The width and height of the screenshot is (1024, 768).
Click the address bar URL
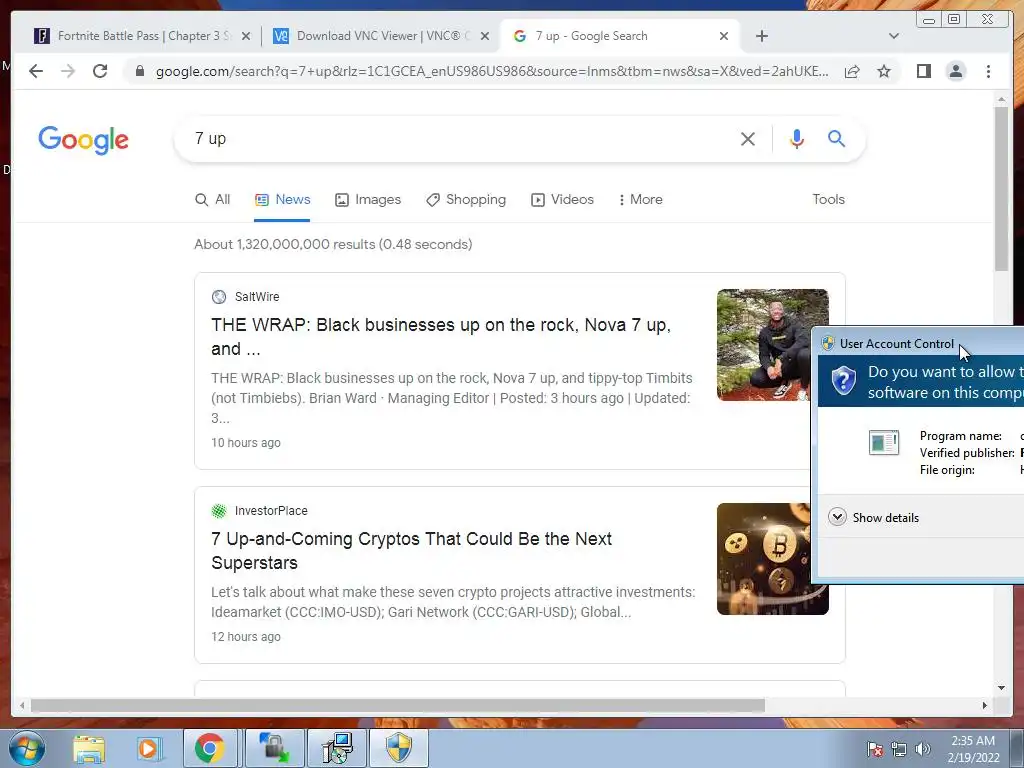[x=491, y=71]
